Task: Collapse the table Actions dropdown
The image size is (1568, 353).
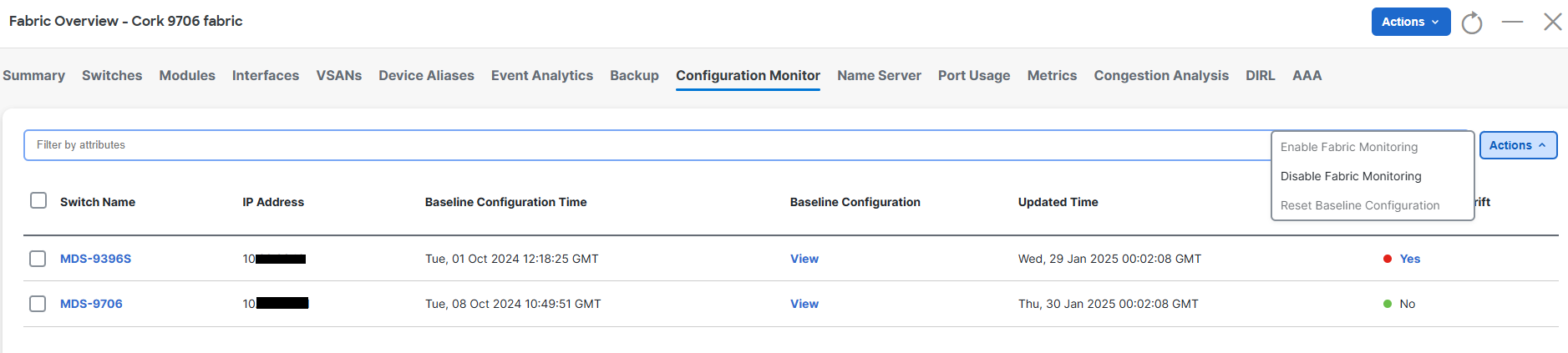Action: tap(1518, 145)
